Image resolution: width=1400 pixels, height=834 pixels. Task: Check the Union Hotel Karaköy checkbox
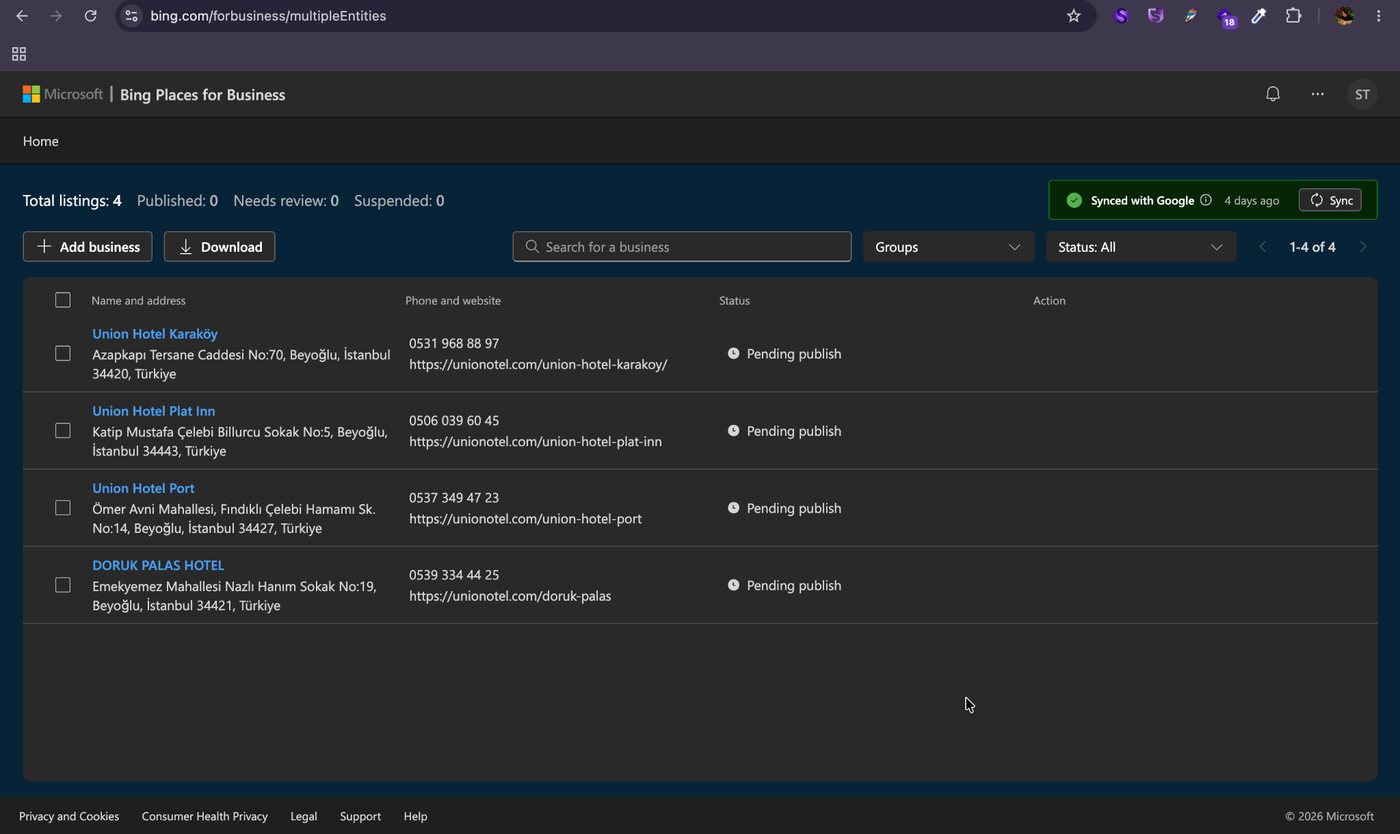[63, 353]
